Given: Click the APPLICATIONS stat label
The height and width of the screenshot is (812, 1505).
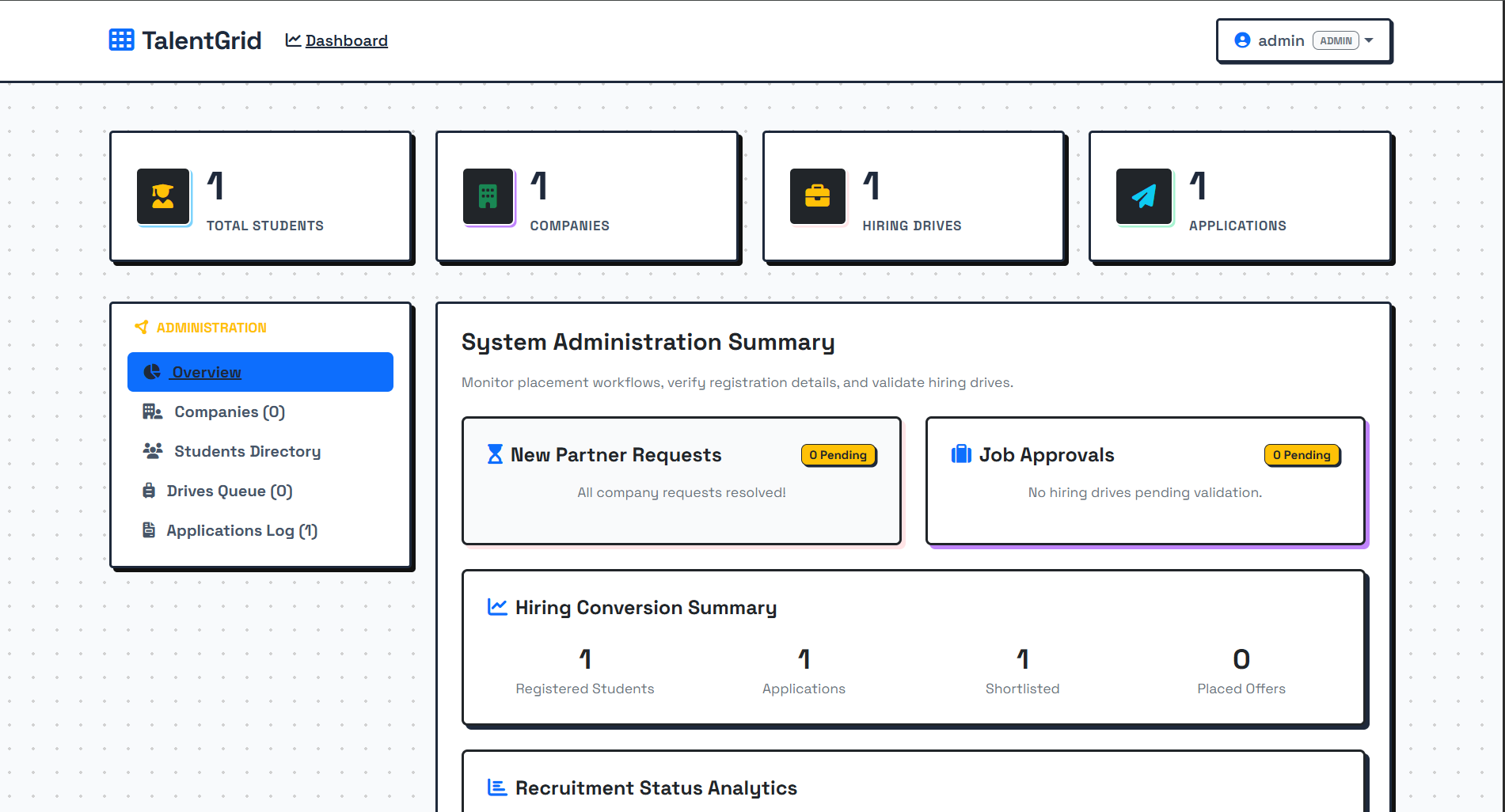Looking at the screenshot, I should tap(1237, 226).
